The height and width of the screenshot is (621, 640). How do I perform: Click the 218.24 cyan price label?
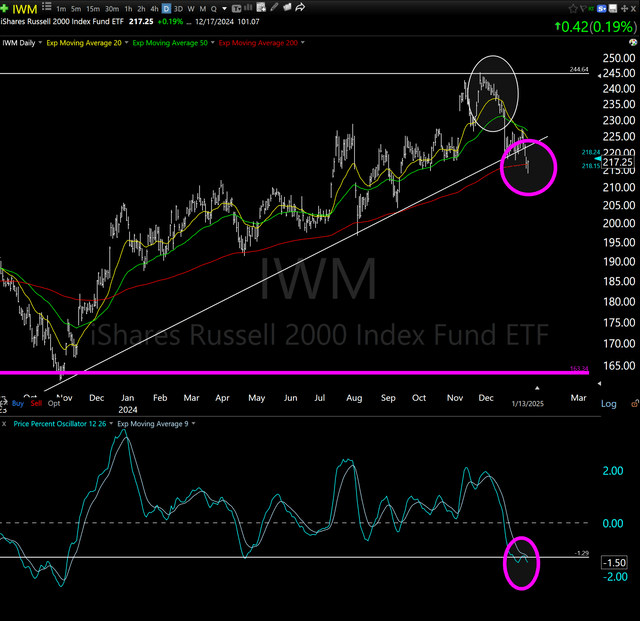pos(591,152)
